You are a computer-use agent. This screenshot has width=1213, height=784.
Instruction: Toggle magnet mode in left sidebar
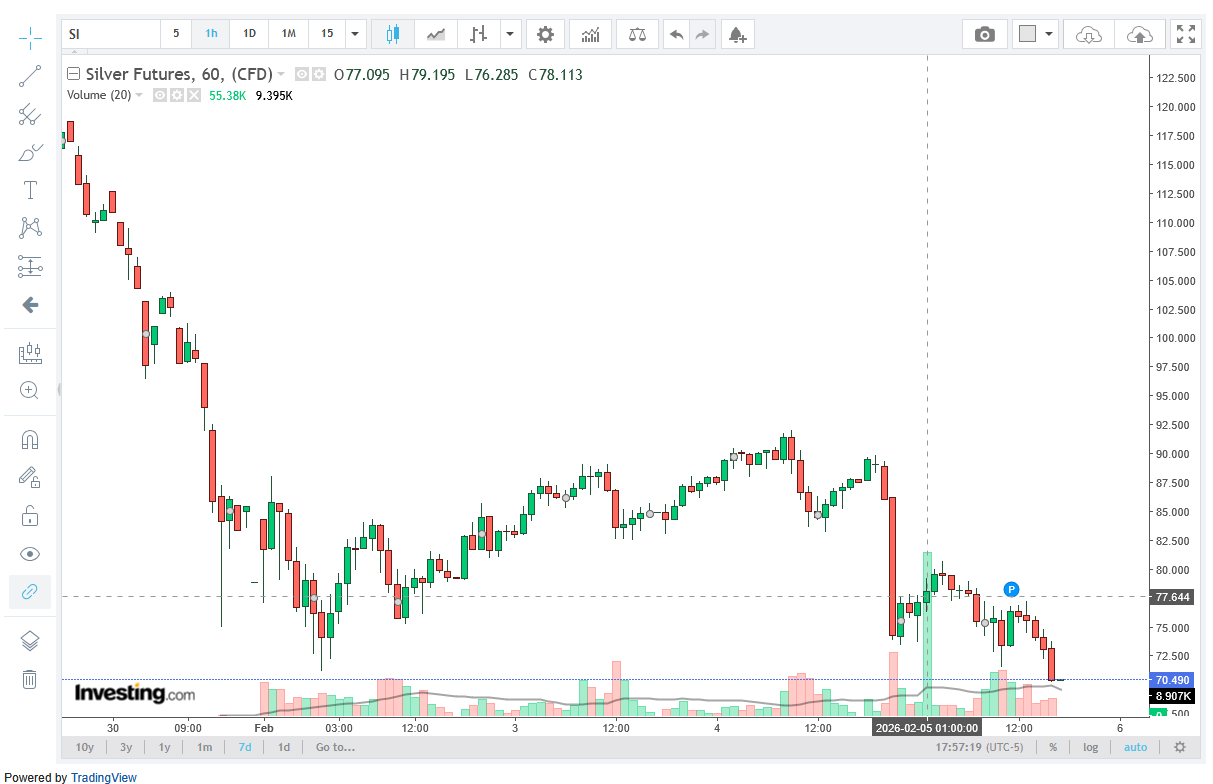point(30,440)
